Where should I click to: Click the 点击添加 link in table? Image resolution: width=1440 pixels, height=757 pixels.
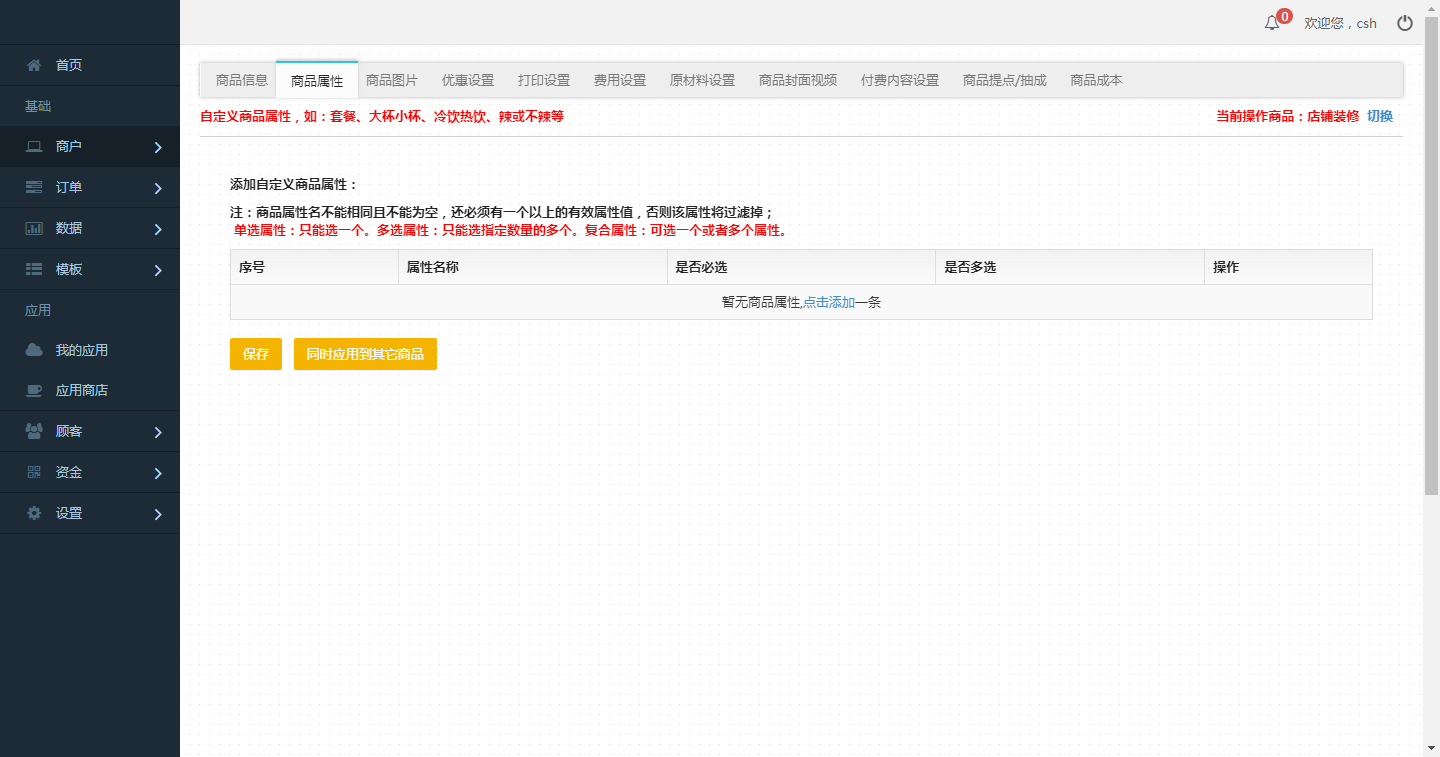tap(828, 302)
